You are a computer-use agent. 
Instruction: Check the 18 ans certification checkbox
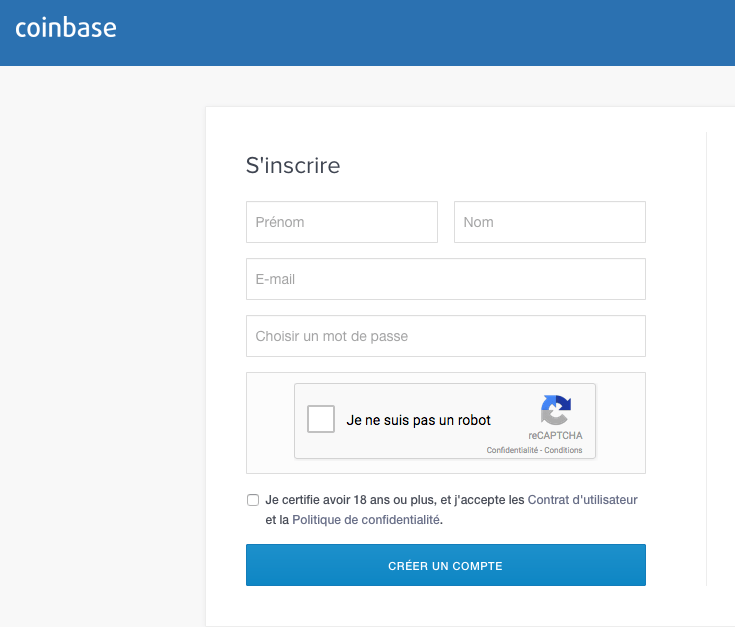(x=253, y=500)
